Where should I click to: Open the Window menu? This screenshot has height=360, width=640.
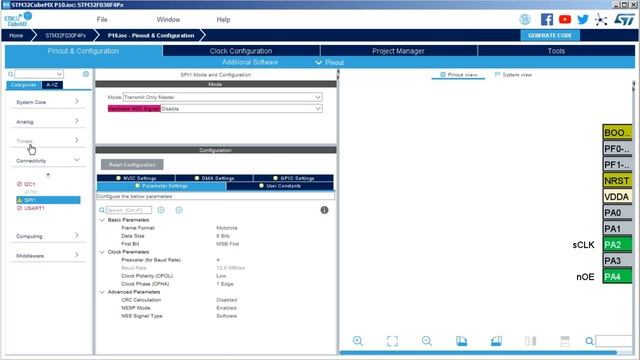(x=168, y=20)
